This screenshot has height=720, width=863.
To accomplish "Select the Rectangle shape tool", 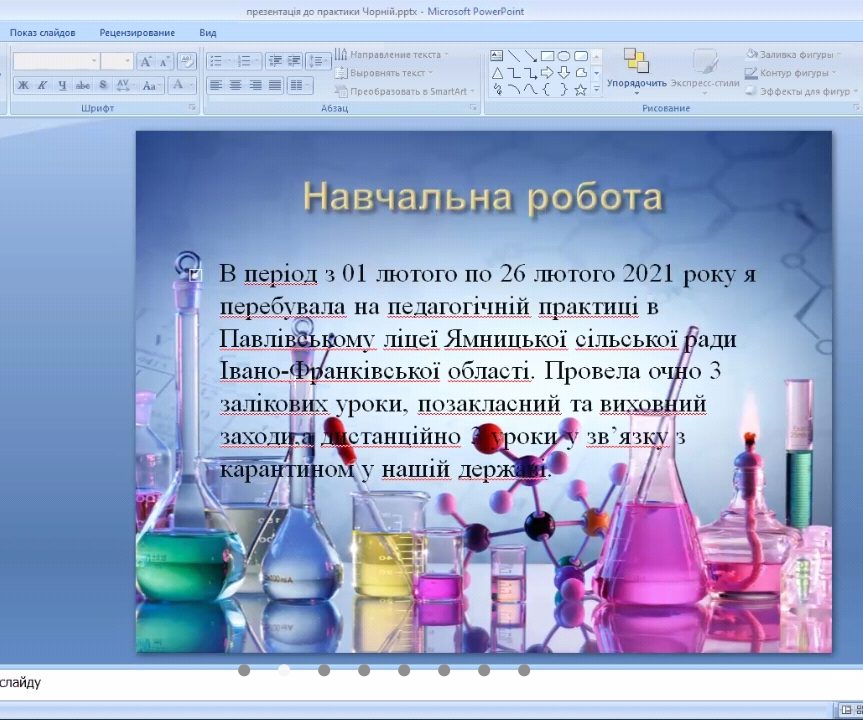I will [548, 56].
